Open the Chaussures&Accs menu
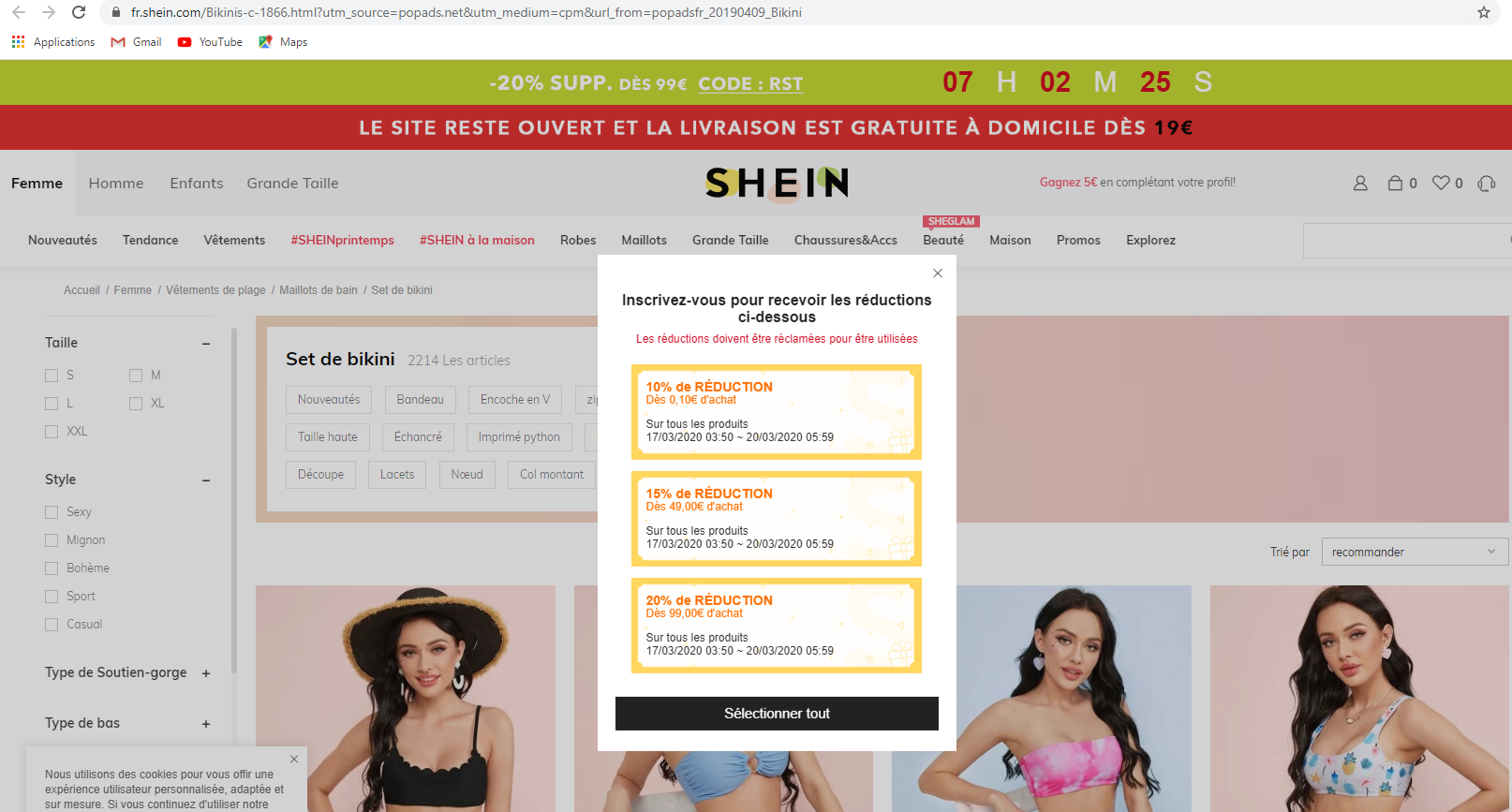The image size is (1512, 812). tap(845, 241)
